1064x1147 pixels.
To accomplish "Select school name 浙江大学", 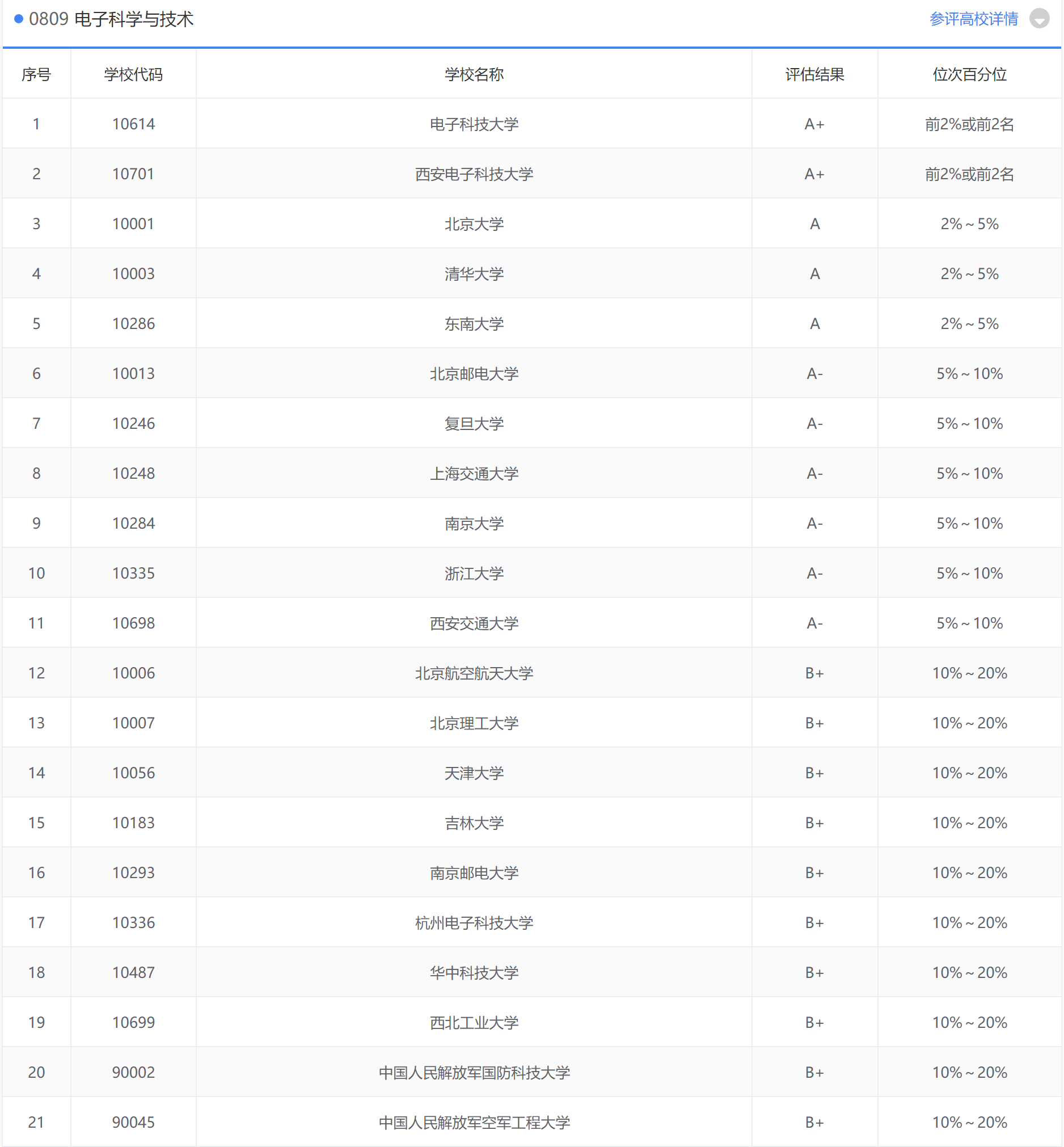I will click(474, 573).
